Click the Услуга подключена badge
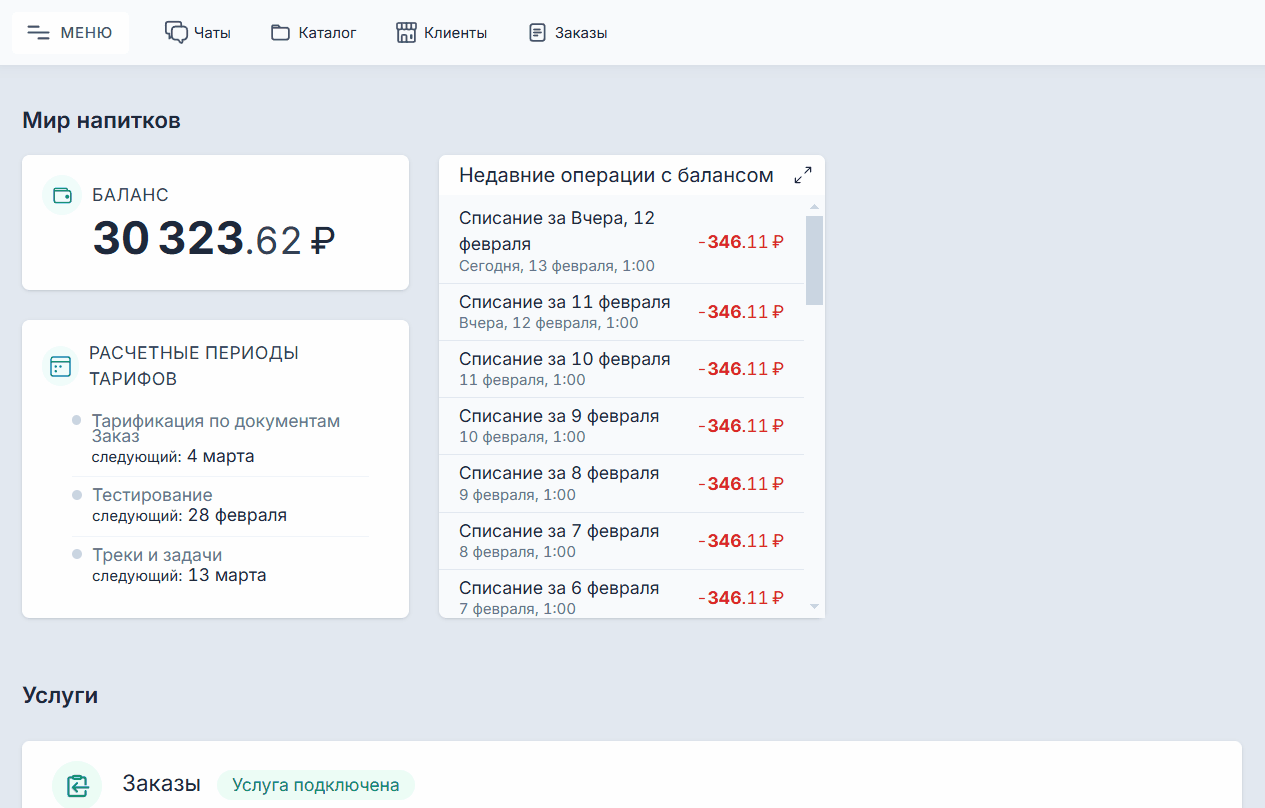Image resolution: width=1265 pixels, height=808 pixels. point(315,784)
